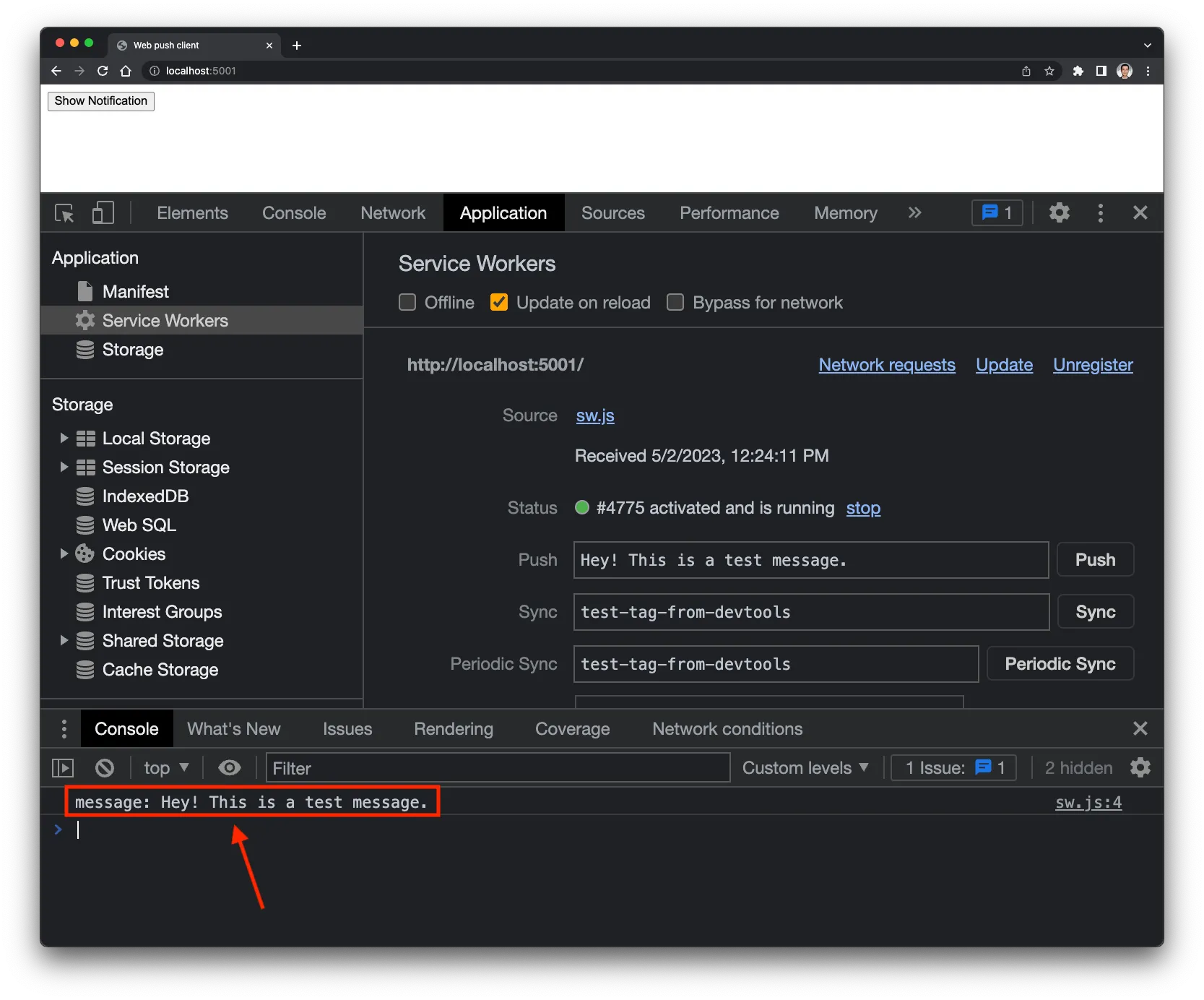Screen dimensions: 1204x1000
Task: Toggle the device toolbar icon
Action: (x=103, y=213)
